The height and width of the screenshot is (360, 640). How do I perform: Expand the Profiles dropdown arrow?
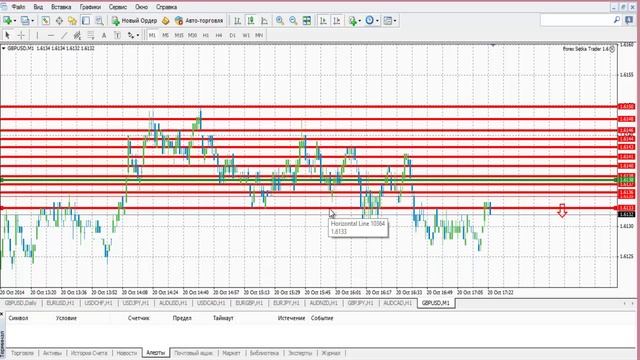33,21
